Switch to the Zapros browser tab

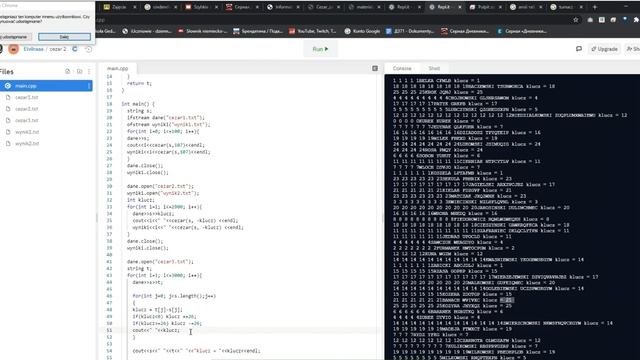(119, 7)
